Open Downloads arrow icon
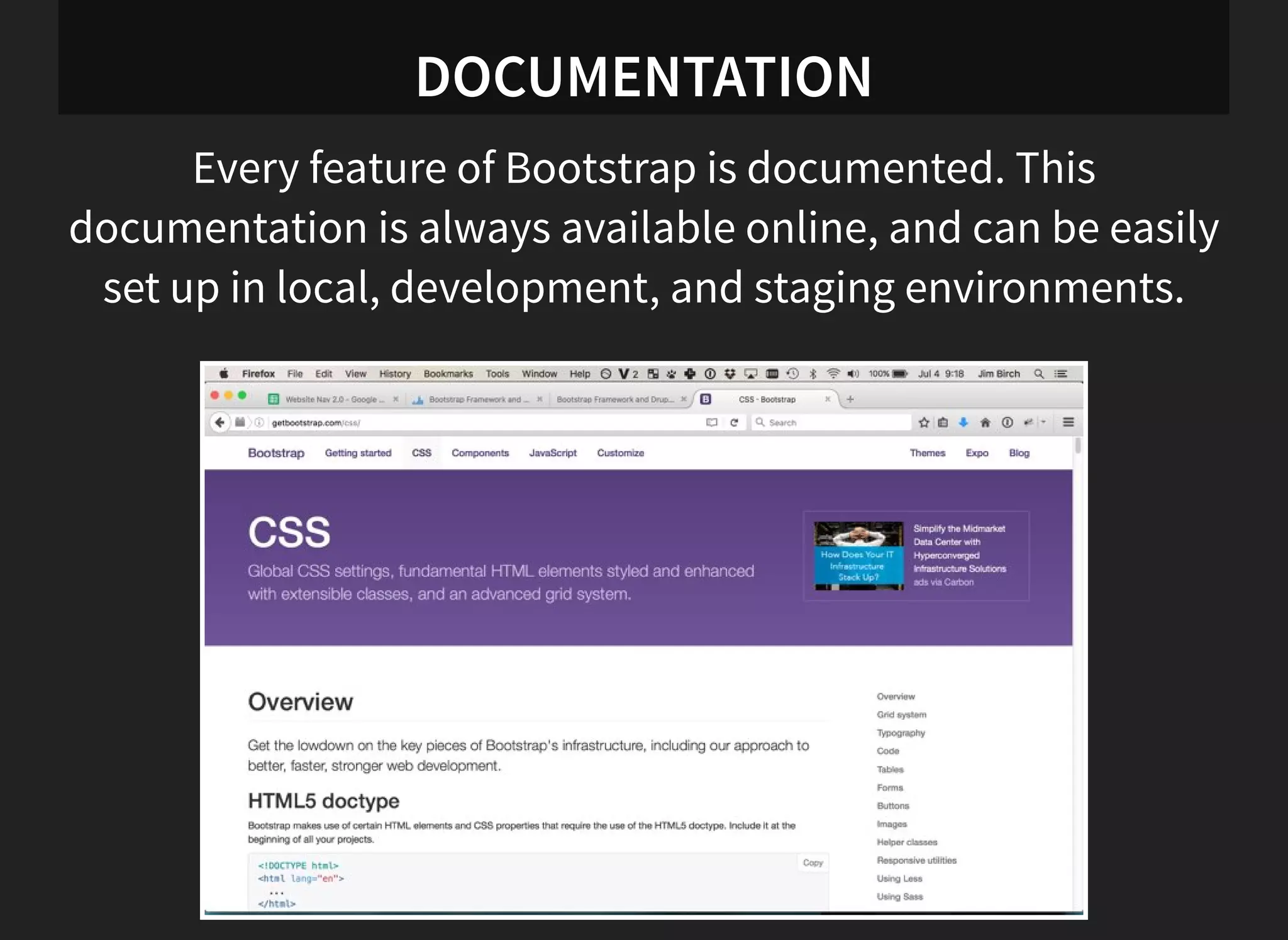The image size is (1288, 940). point(963,423)
